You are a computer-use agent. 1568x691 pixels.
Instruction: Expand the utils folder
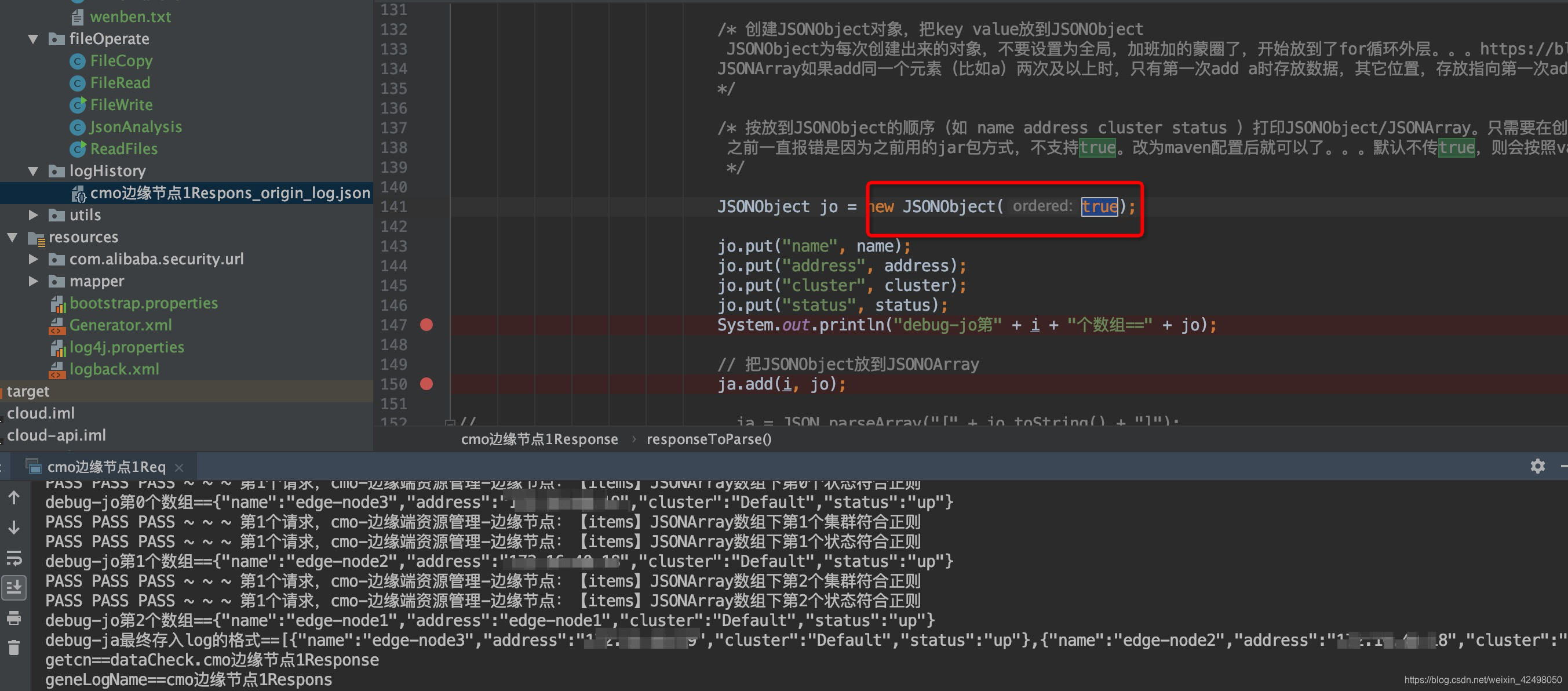[x=34, y=215]
